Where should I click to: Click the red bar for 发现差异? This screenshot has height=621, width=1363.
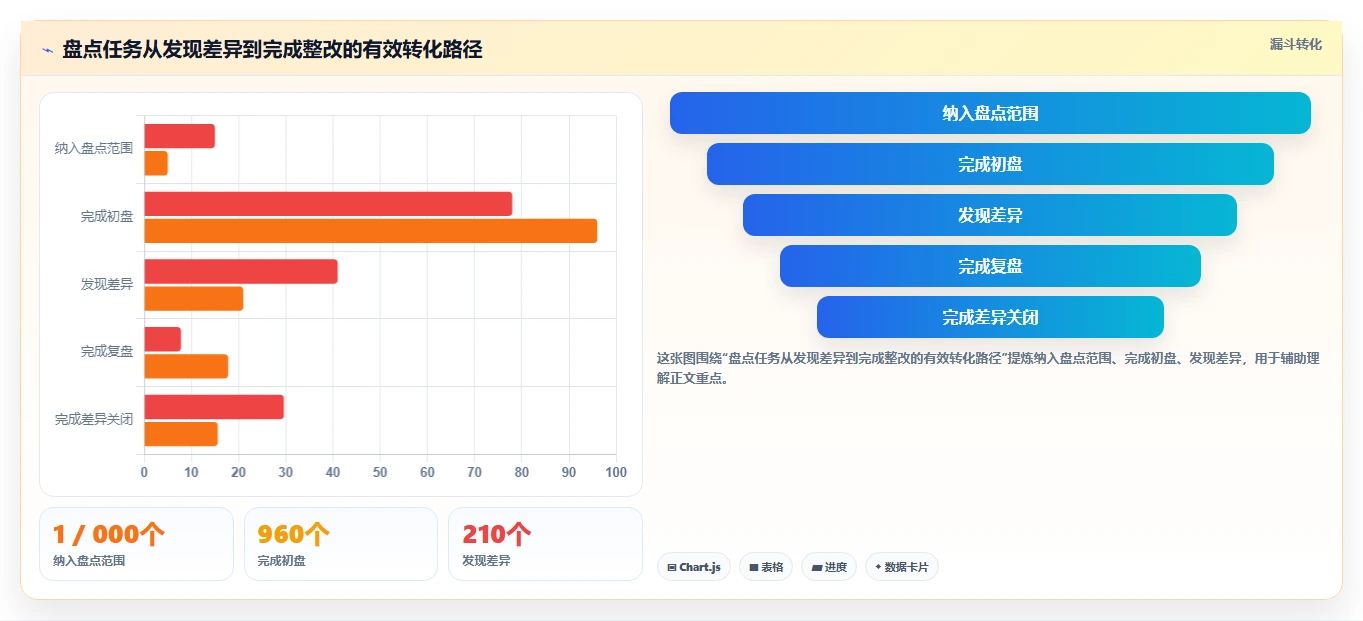(241, 271)
